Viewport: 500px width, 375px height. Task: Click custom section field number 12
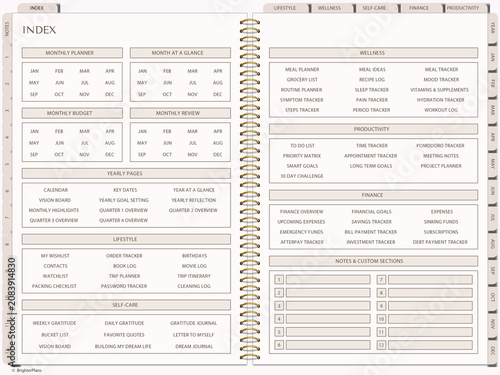(430, 345)
